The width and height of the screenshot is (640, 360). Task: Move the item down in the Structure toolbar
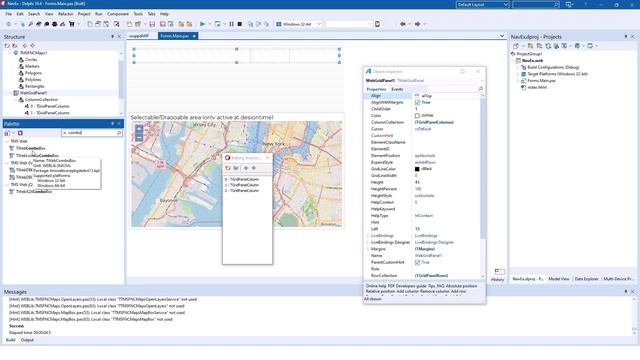(x=33, y=46)
